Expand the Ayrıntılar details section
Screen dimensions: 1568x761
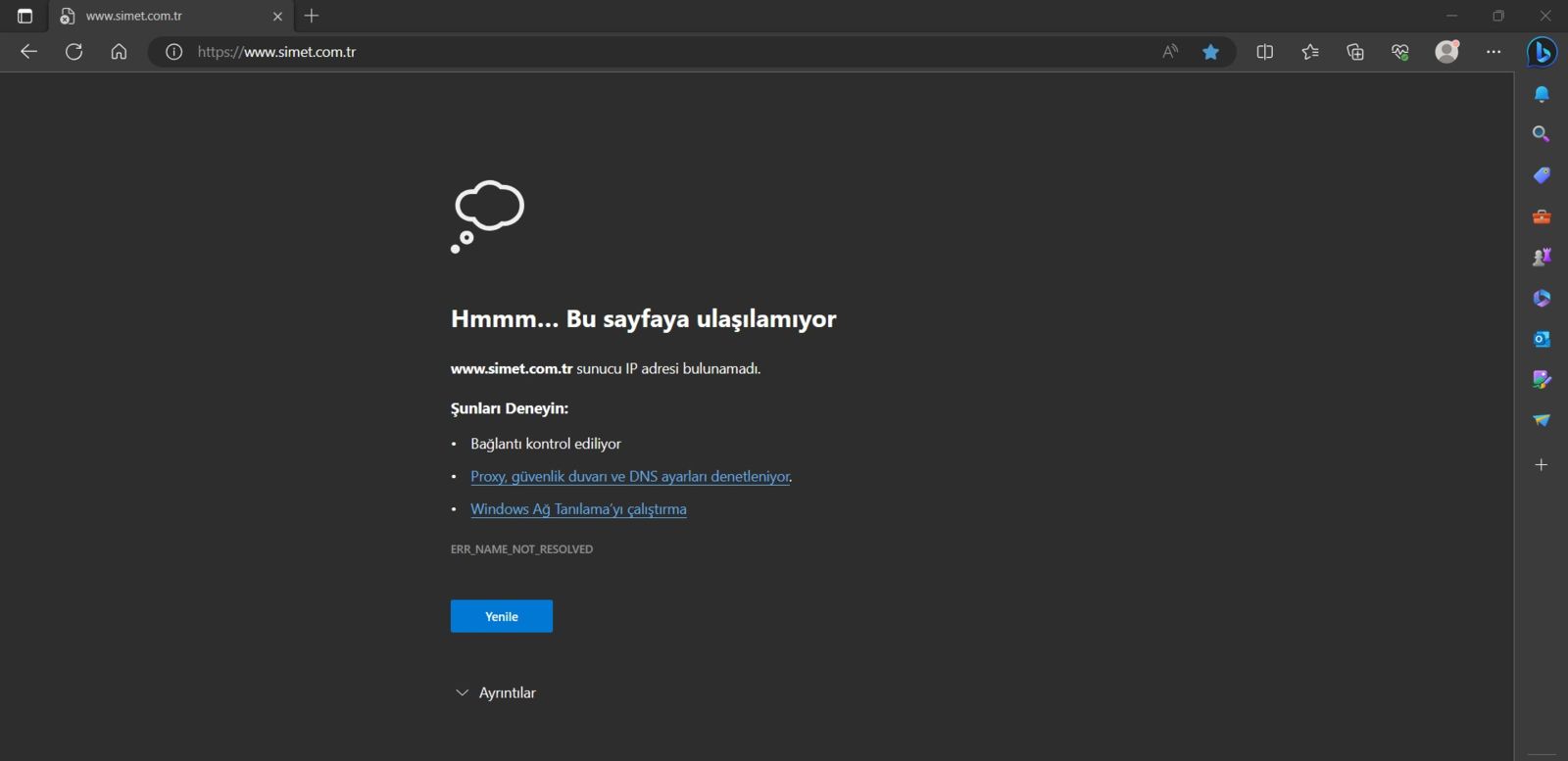click(x=495, y=692)
